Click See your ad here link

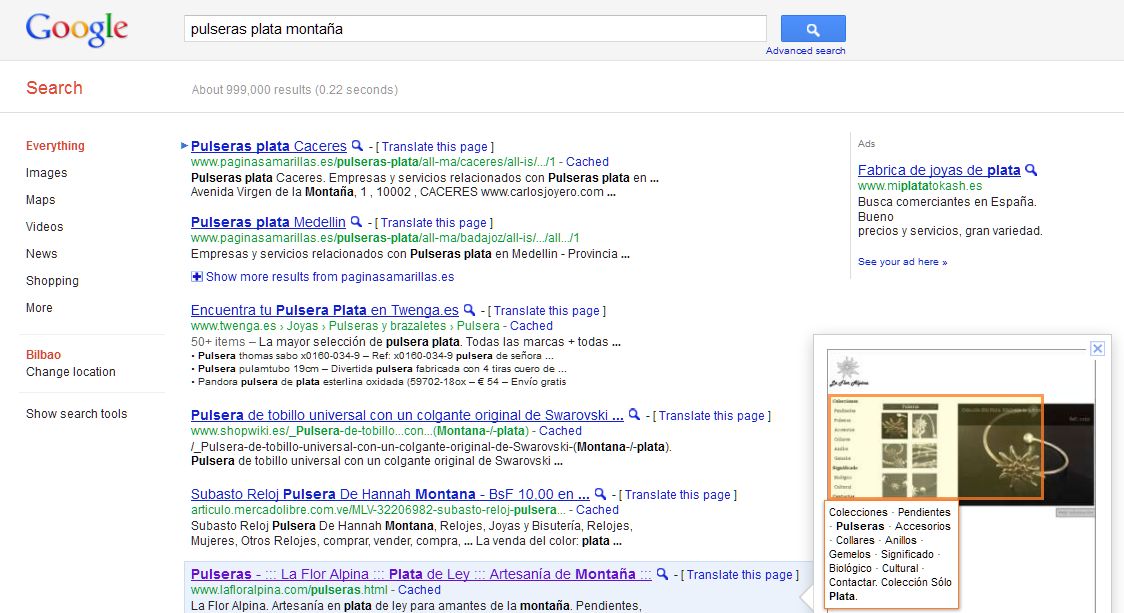coord(902,262)
